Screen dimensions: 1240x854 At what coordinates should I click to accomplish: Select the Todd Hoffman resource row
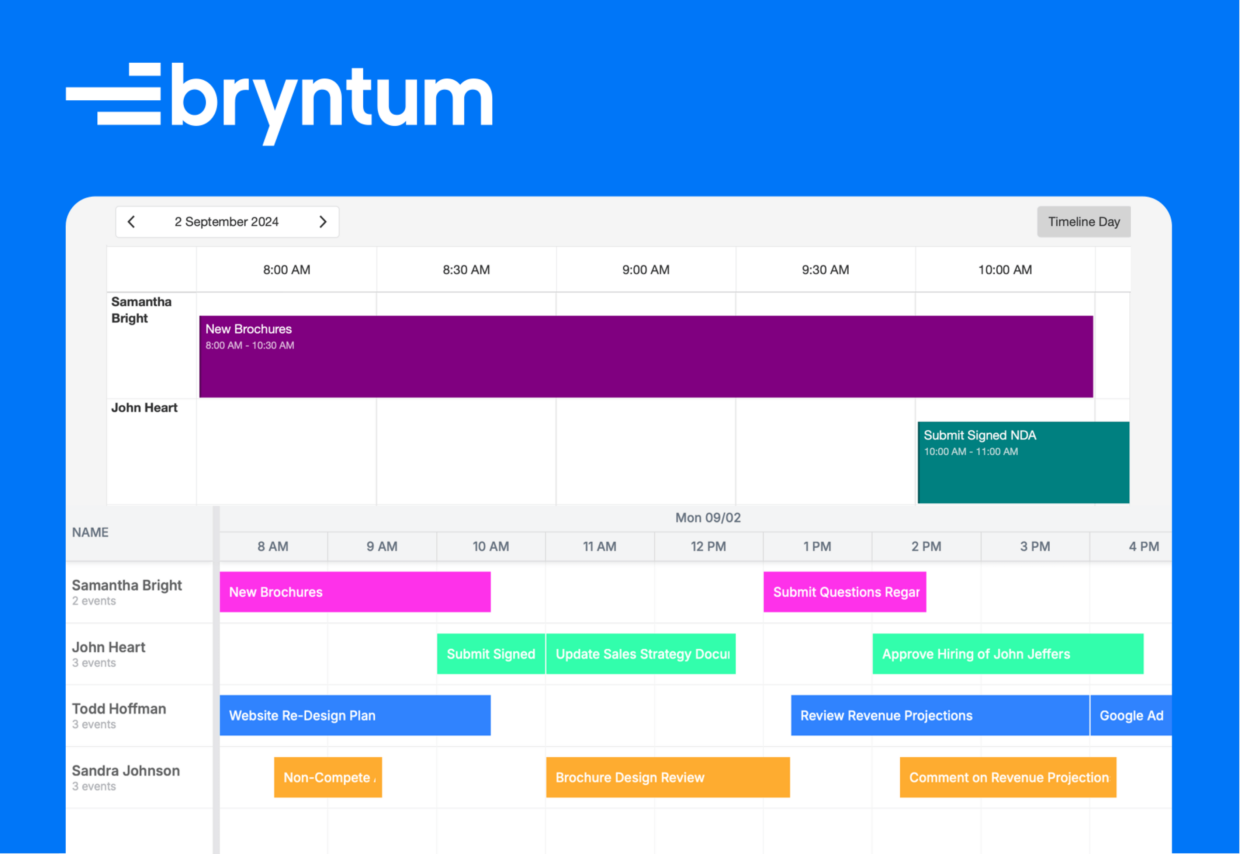click(619, 716)
